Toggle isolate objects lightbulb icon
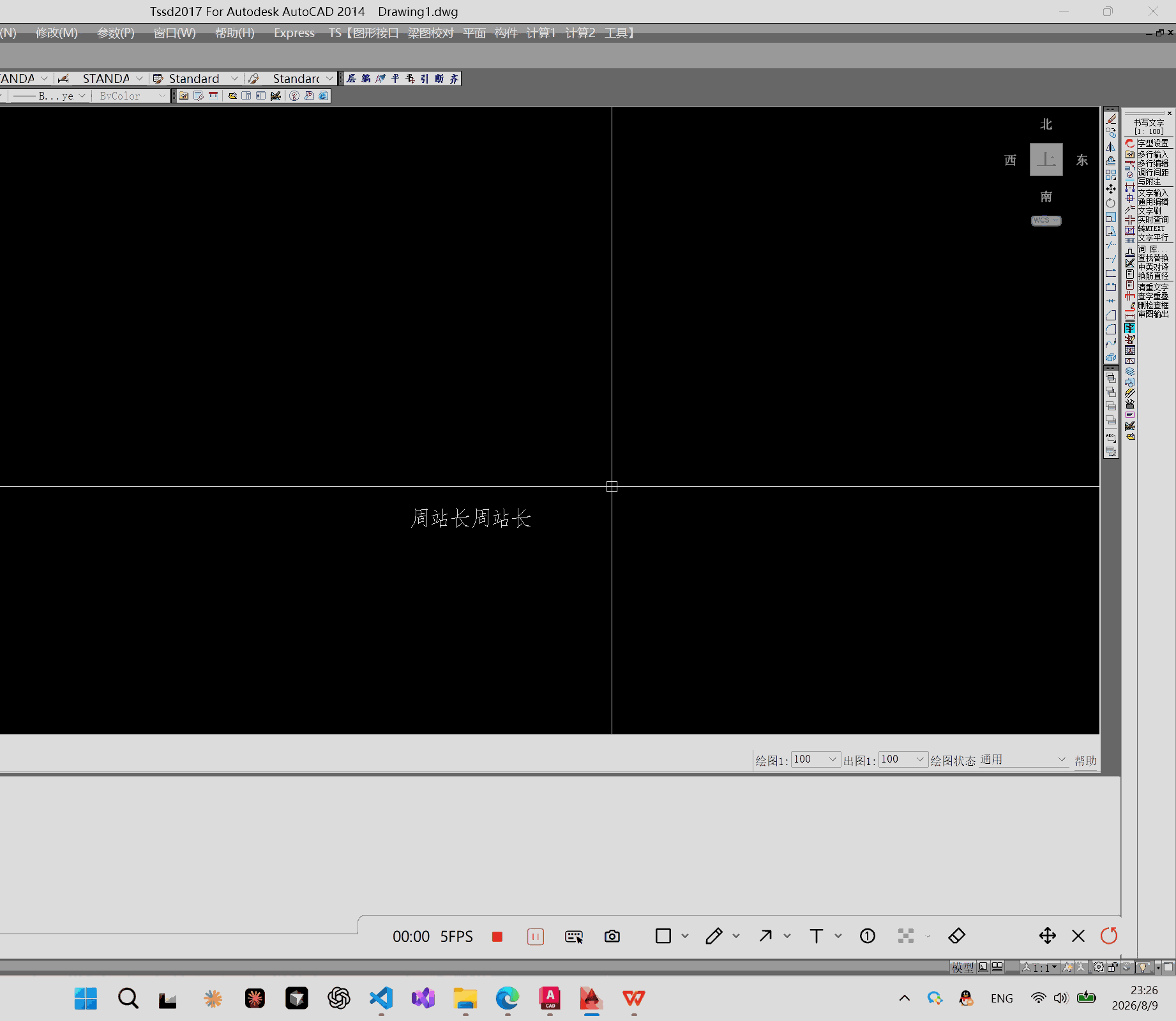Viewport: 1176px width, 1021px height. pos(1143,967)
